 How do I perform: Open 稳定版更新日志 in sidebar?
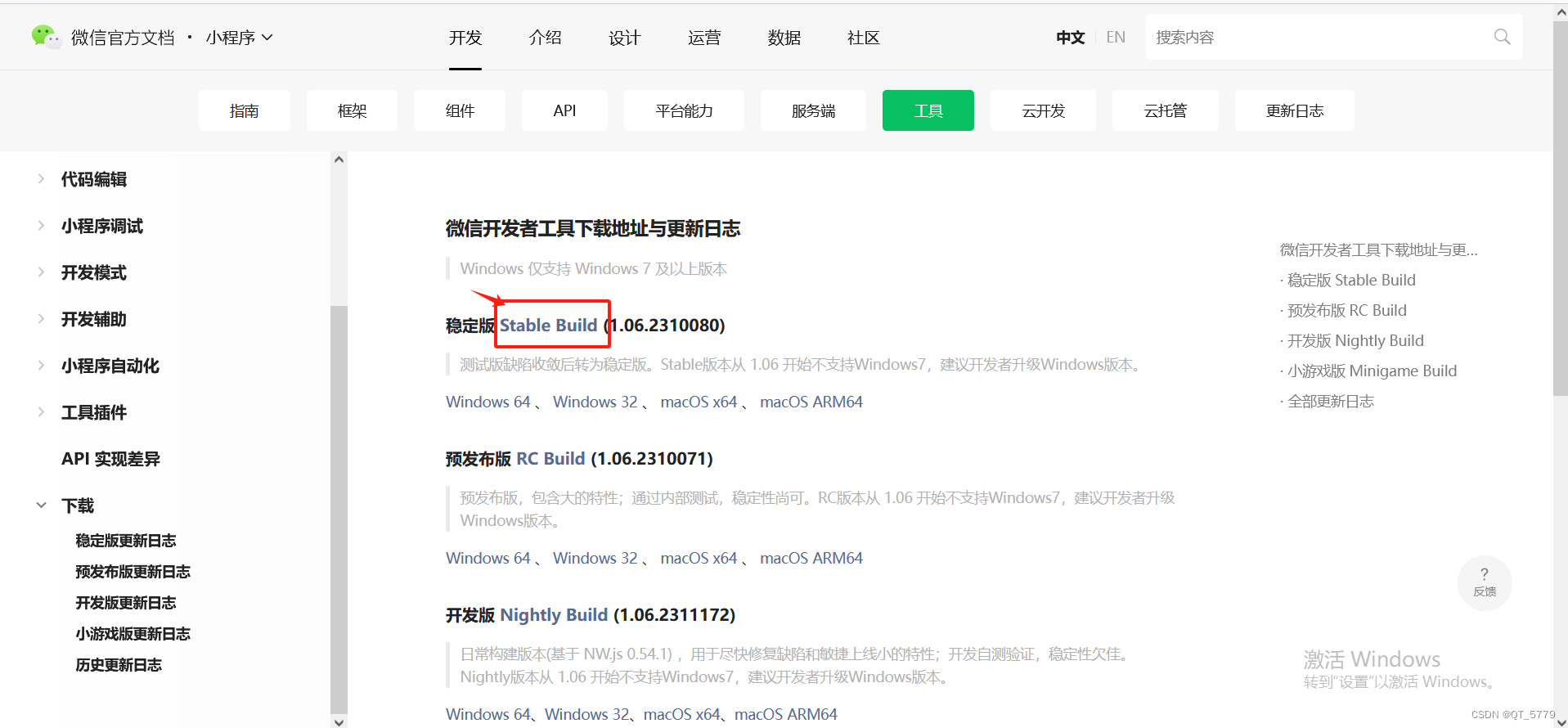(x=126, y=541)
